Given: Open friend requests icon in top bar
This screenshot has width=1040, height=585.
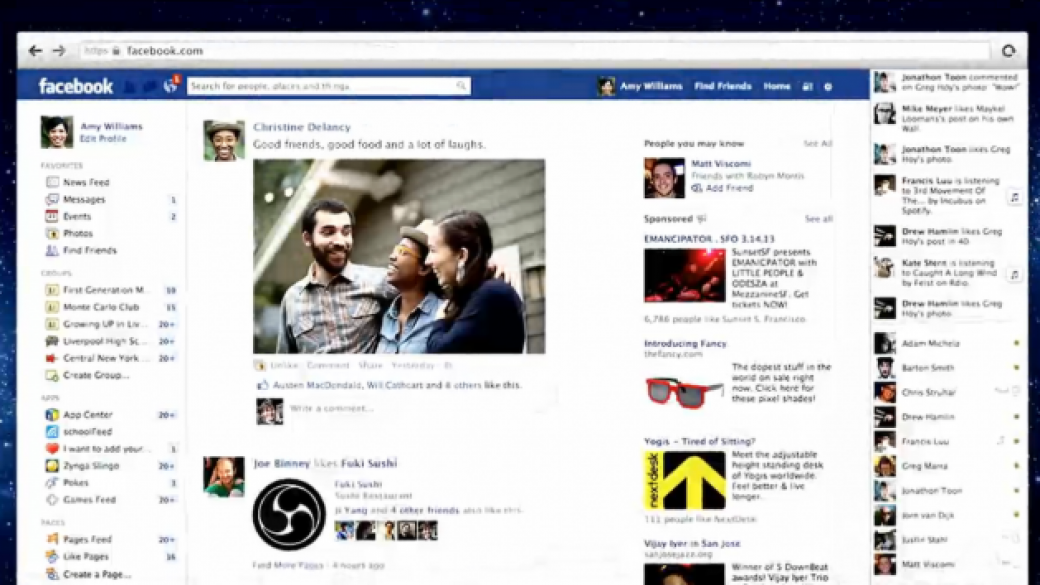Looking at the screenshot, I should coord(131,86).
